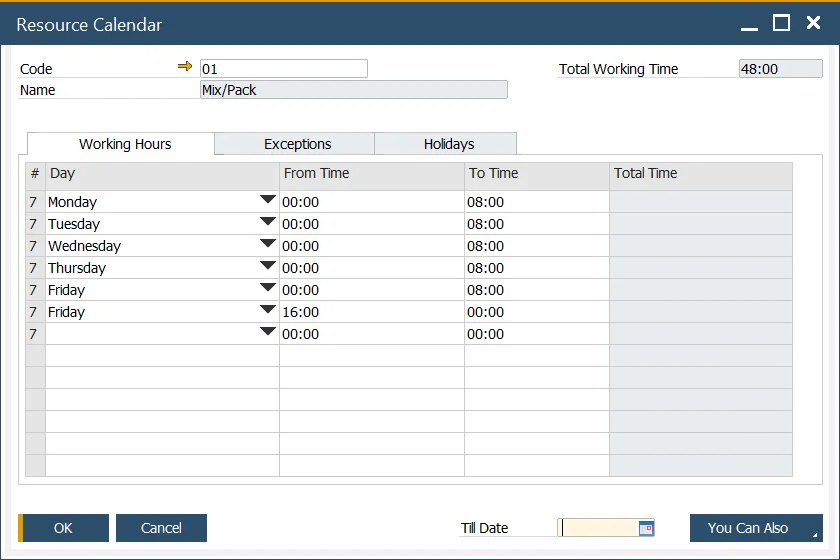Viewport: 840px width, 560px height.
Task: Confirm with the OK button
Action: (63, 528)
